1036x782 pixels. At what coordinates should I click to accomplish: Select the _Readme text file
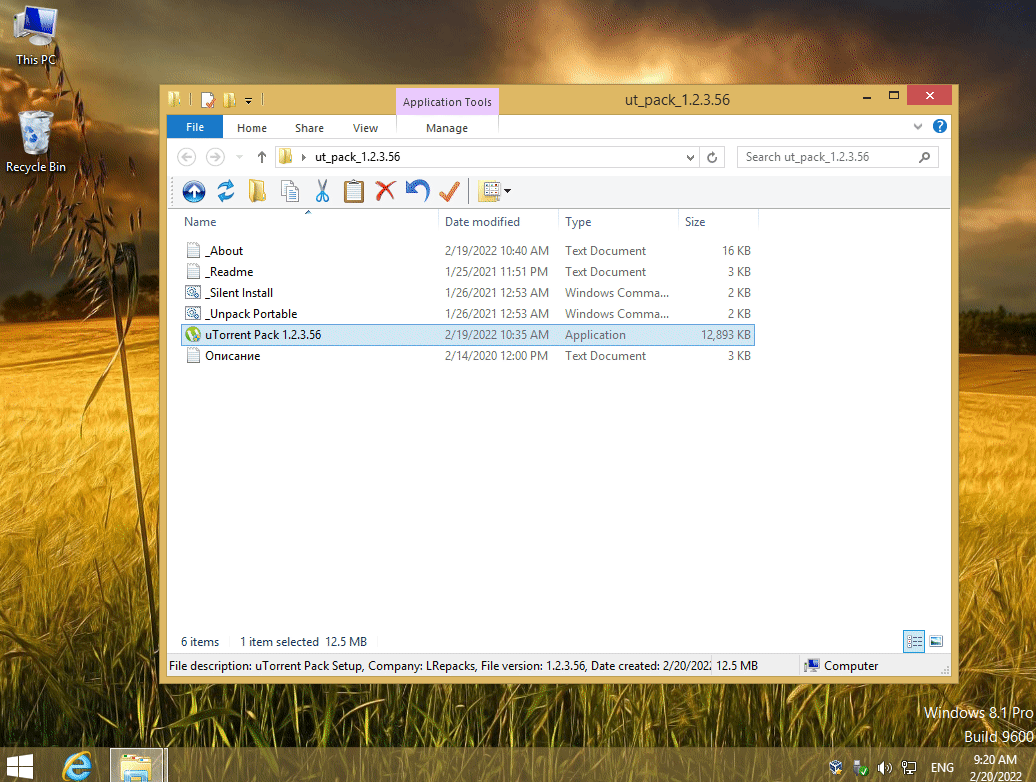coord(468,272)
